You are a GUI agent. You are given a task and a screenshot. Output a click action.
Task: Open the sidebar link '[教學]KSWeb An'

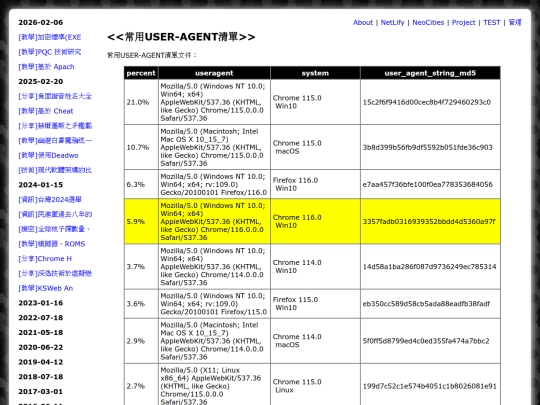coord(45,288)
